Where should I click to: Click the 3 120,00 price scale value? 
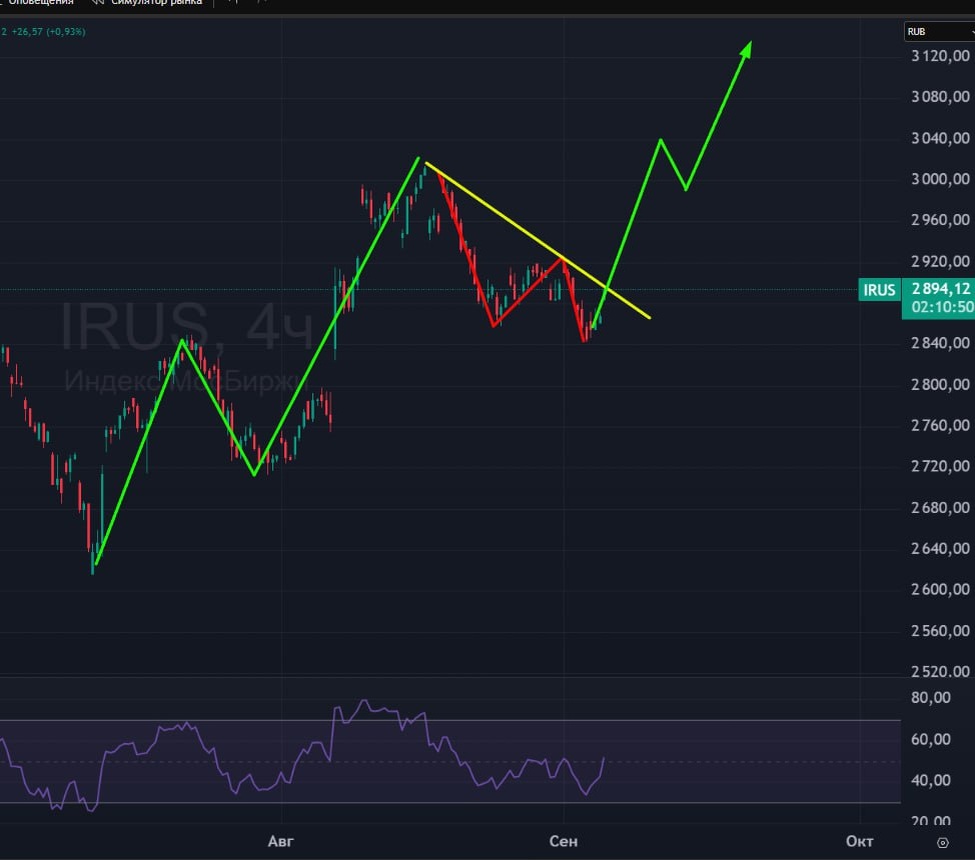coord(940,56)
